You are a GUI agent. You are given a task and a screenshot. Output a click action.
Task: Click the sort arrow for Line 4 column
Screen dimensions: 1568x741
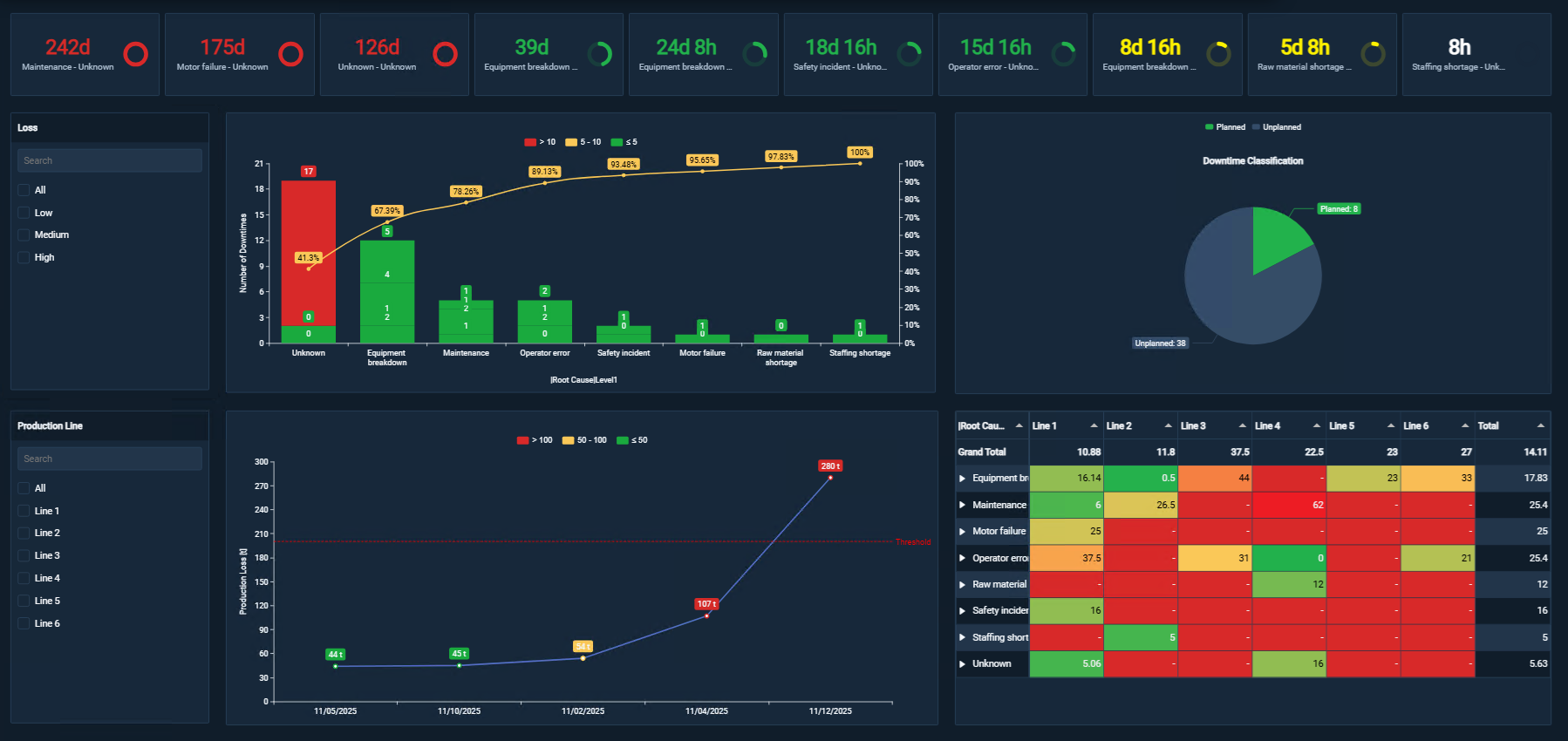pyautogui.click(x=1316, y=425)
